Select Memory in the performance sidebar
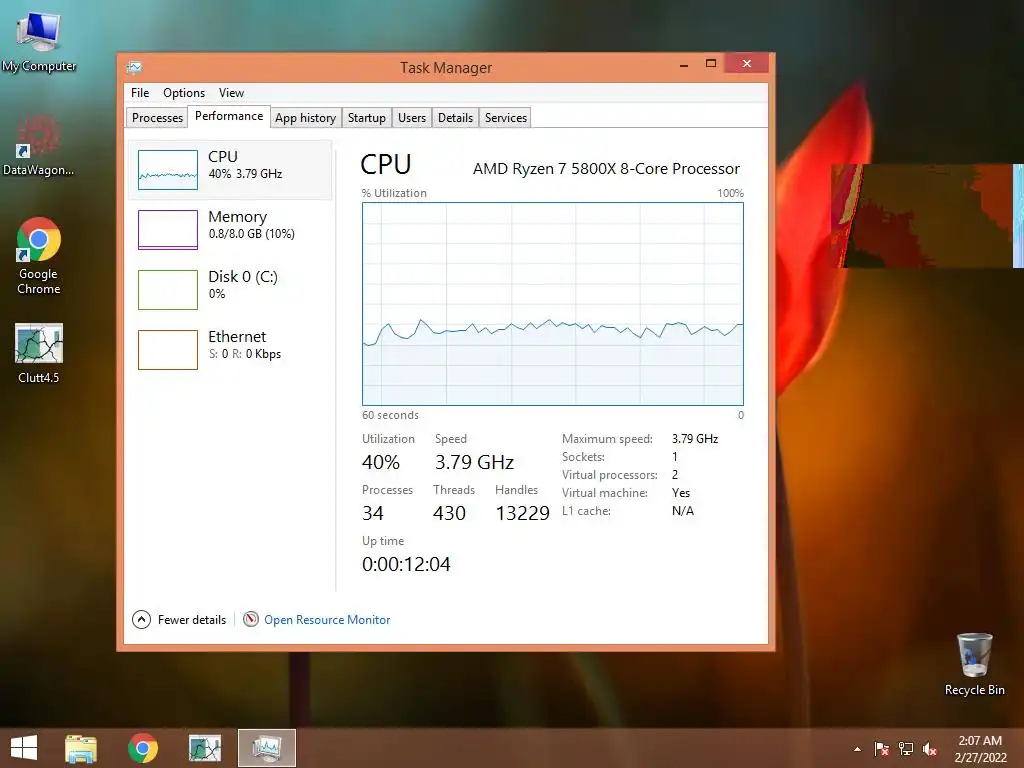Viewport: 1024px width, 768px height. point(230,229)
